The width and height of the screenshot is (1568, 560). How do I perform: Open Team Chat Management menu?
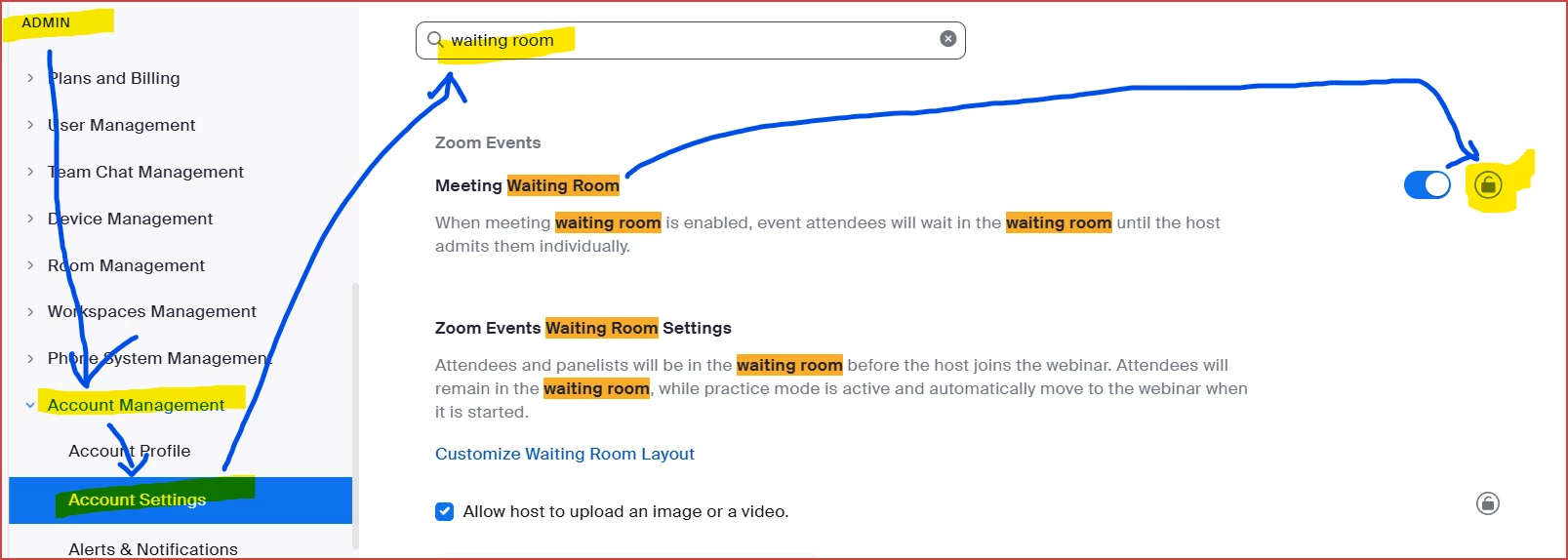(145, 172)
